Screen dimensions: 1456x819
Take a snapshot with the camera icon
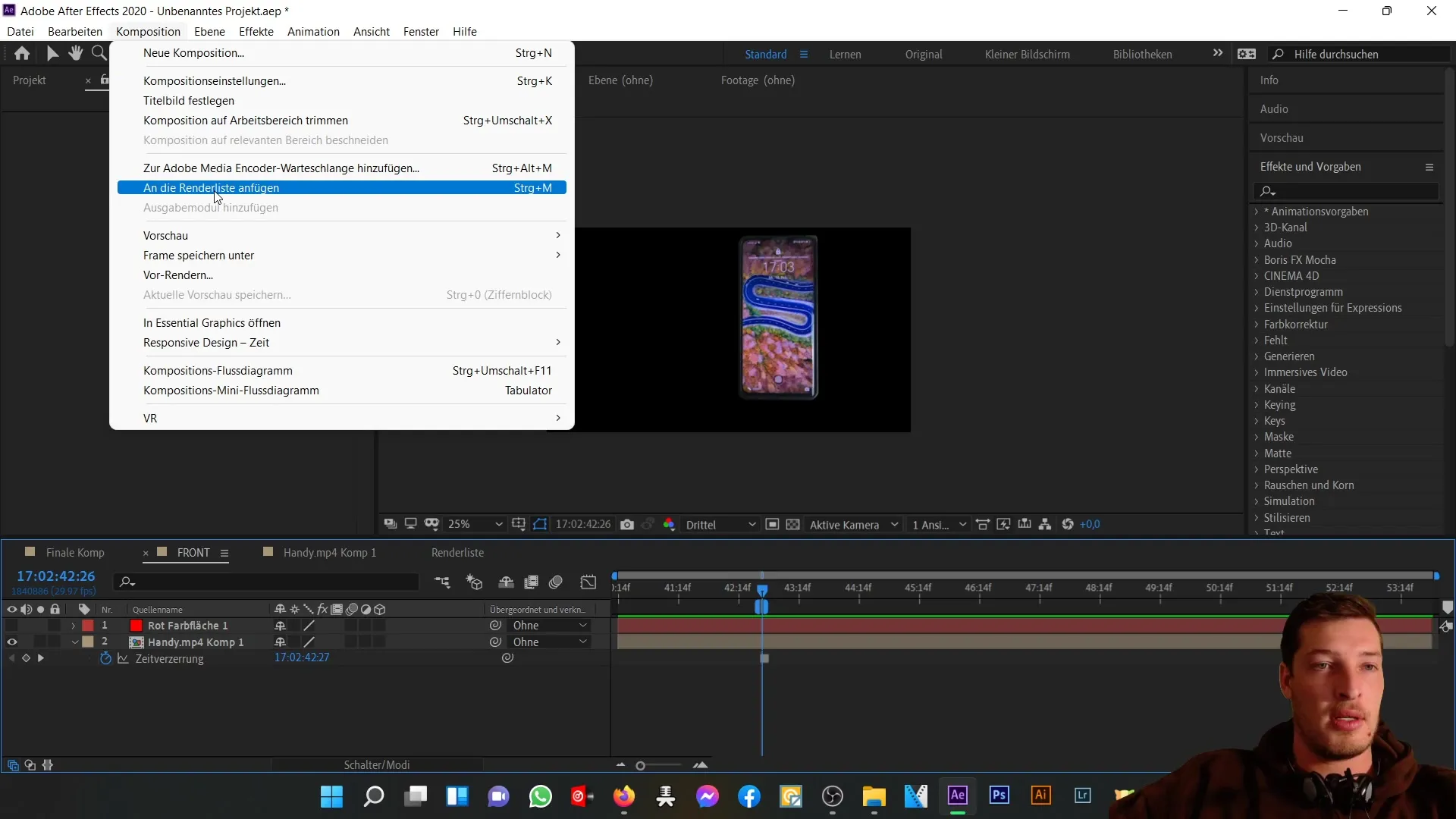[627, 525]
